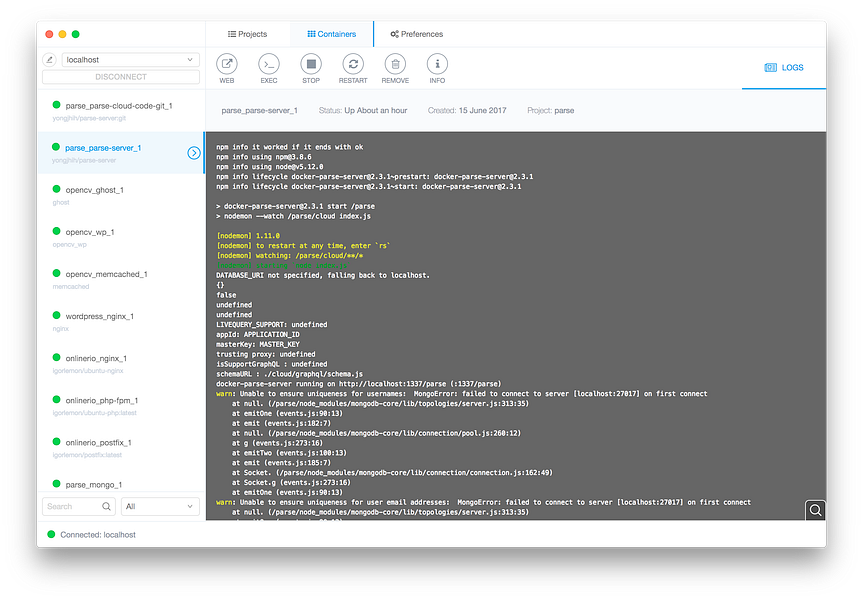Click 'npm info using npm@3.8.6' log line
This screenshot has height=600, width=863.
click(264, 157)
